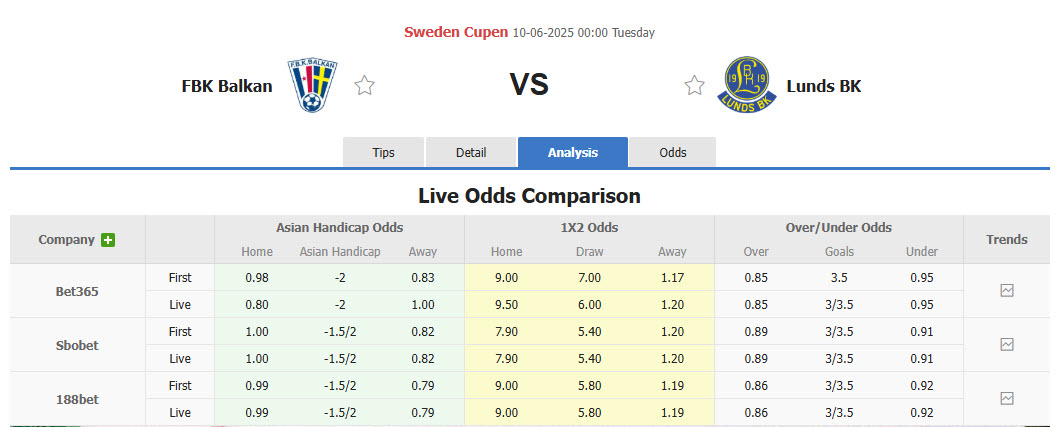
Task: Click the FBK Balkan team name
Action: click(x=227, y=86)
